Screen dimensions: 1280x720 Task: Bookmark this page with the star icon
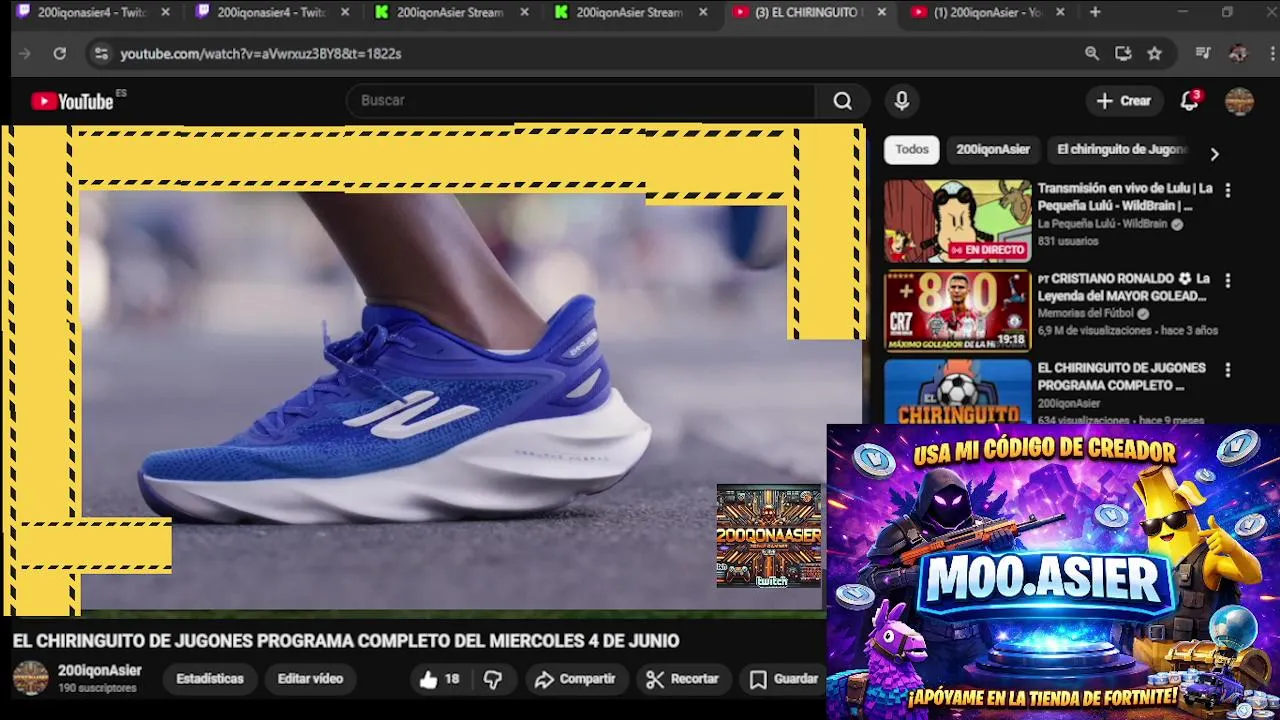1155,54
